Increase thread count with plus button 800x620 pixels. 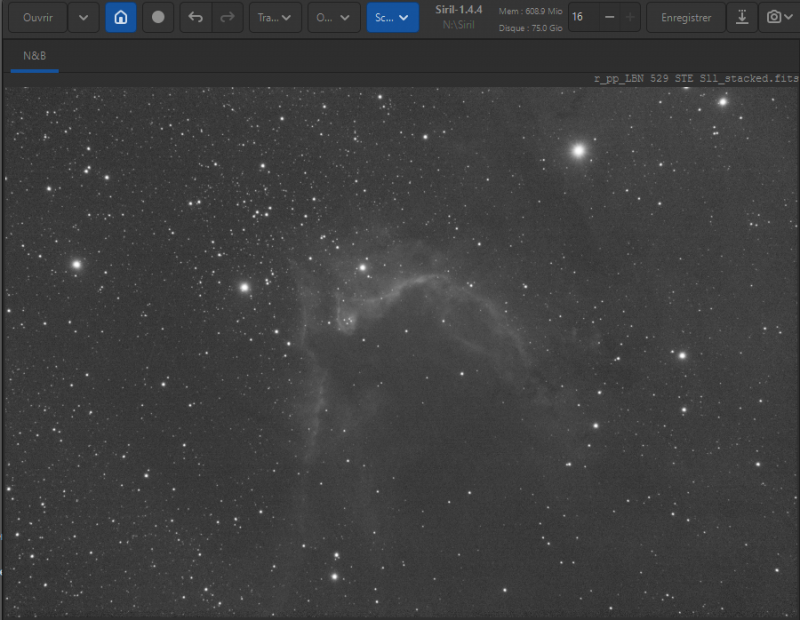630,17
